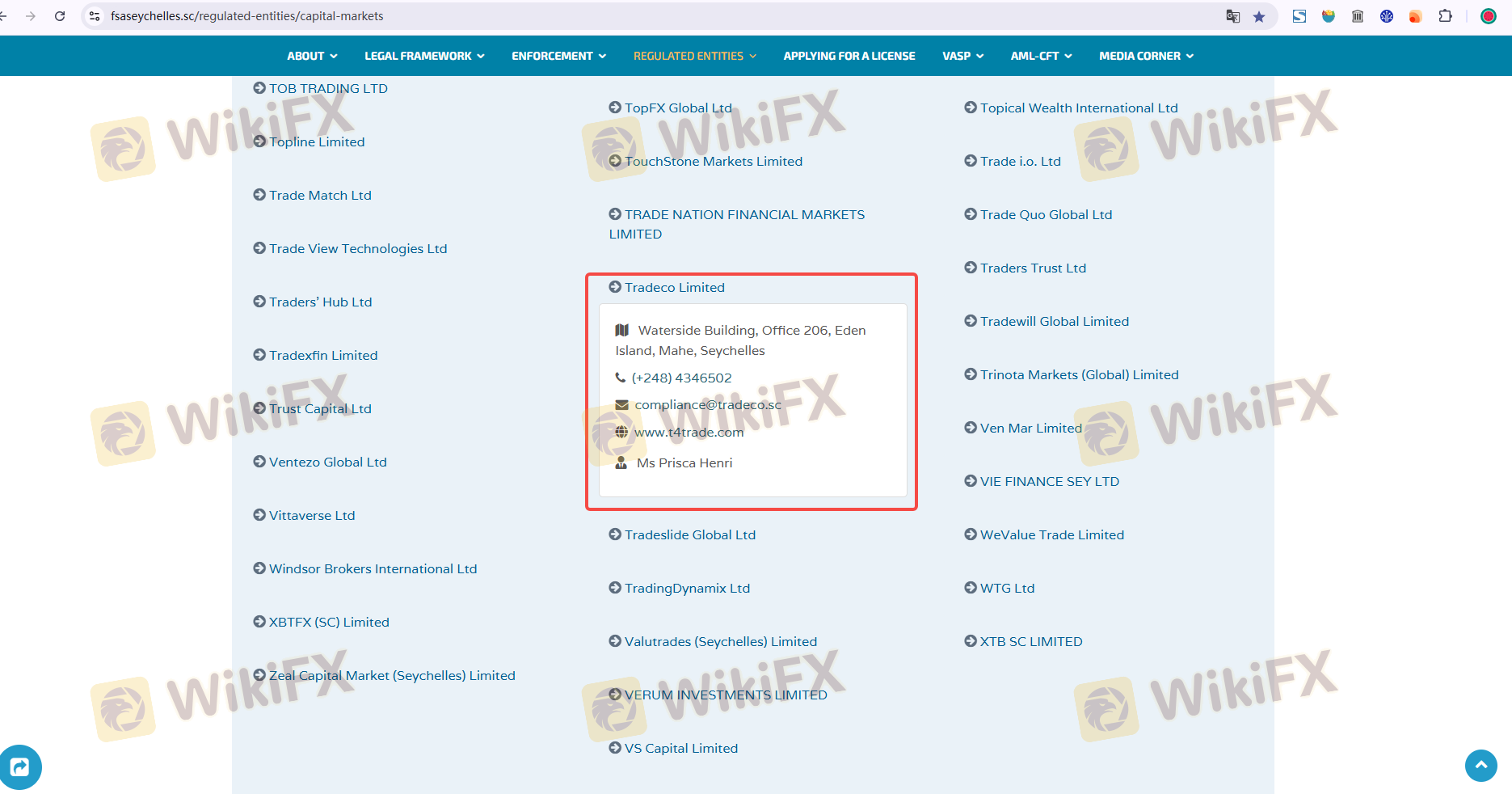Collapse the Tradeco Limited entry
Screen dimensions: 1512x794
tap(674, 287)
